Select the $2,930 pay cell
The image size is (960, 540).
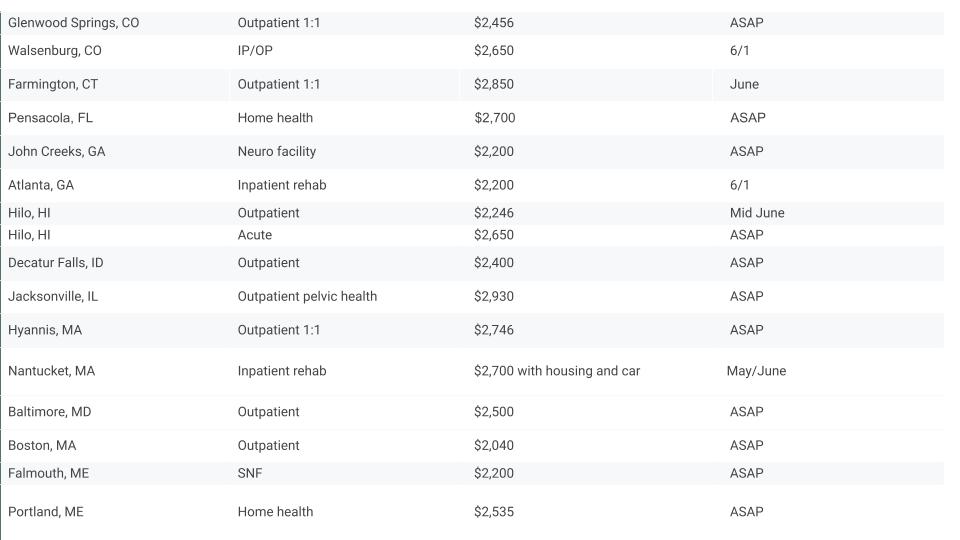coord(493,296)
